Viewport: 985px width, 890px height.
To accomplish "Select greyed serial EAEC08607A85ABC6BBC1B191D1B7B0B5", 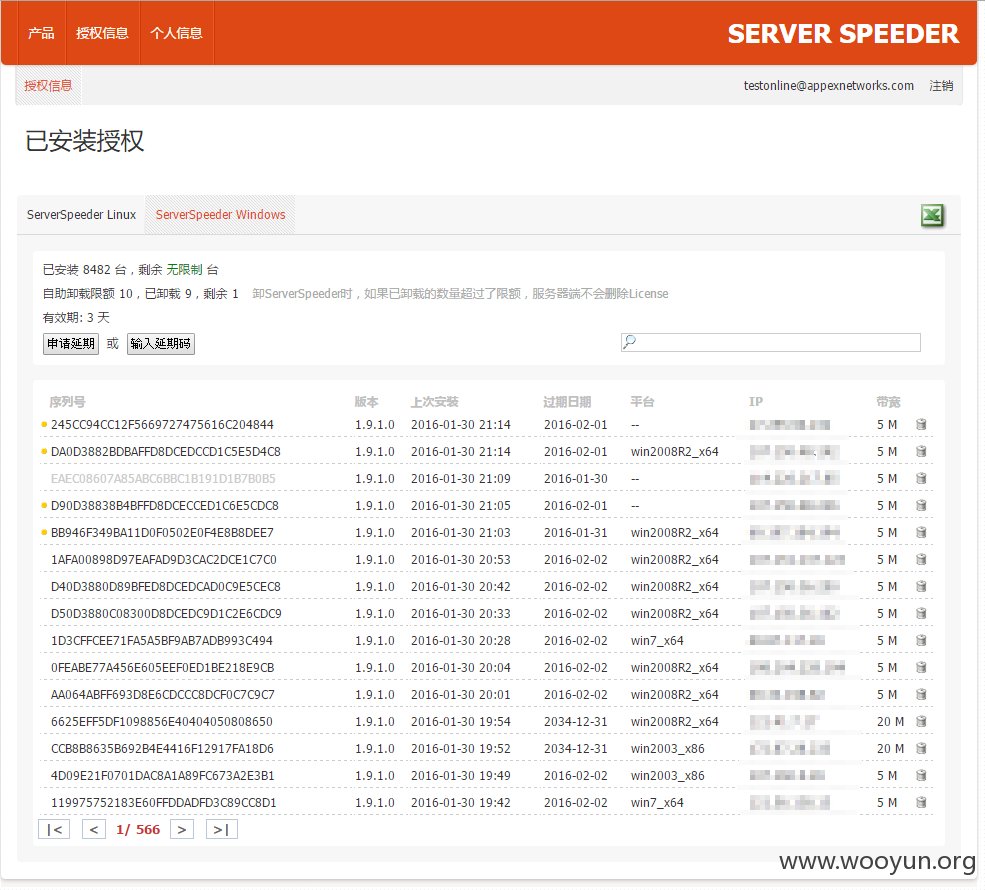I will click(x=163, y=479).
